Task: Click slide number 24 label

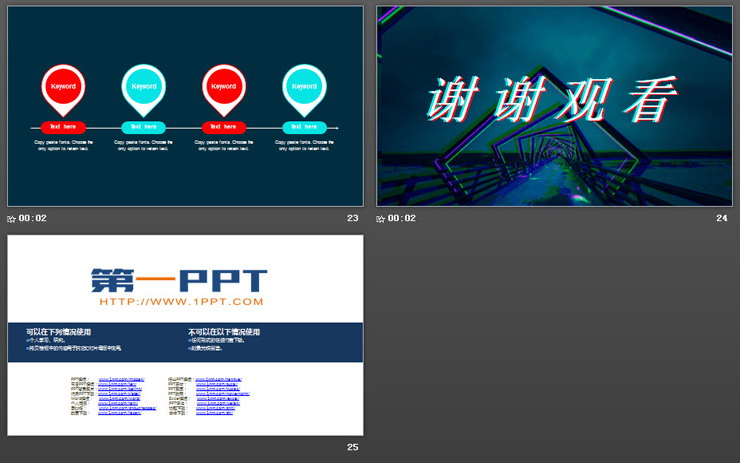Action: coord(721,218)
